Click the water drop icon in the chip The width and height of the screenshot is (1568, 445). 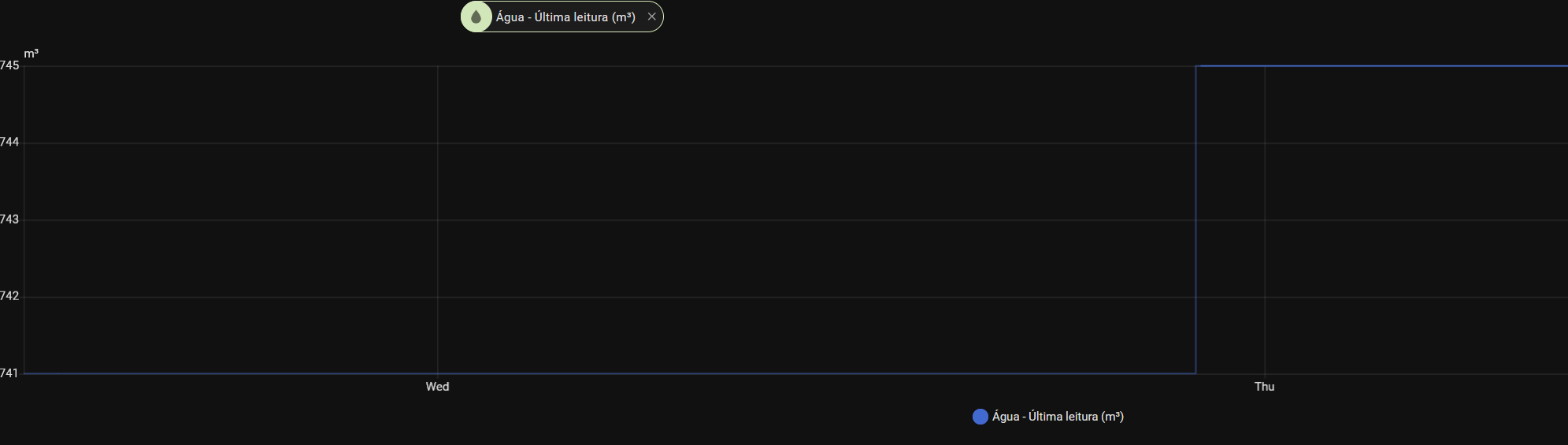click(x=476, y=17)
